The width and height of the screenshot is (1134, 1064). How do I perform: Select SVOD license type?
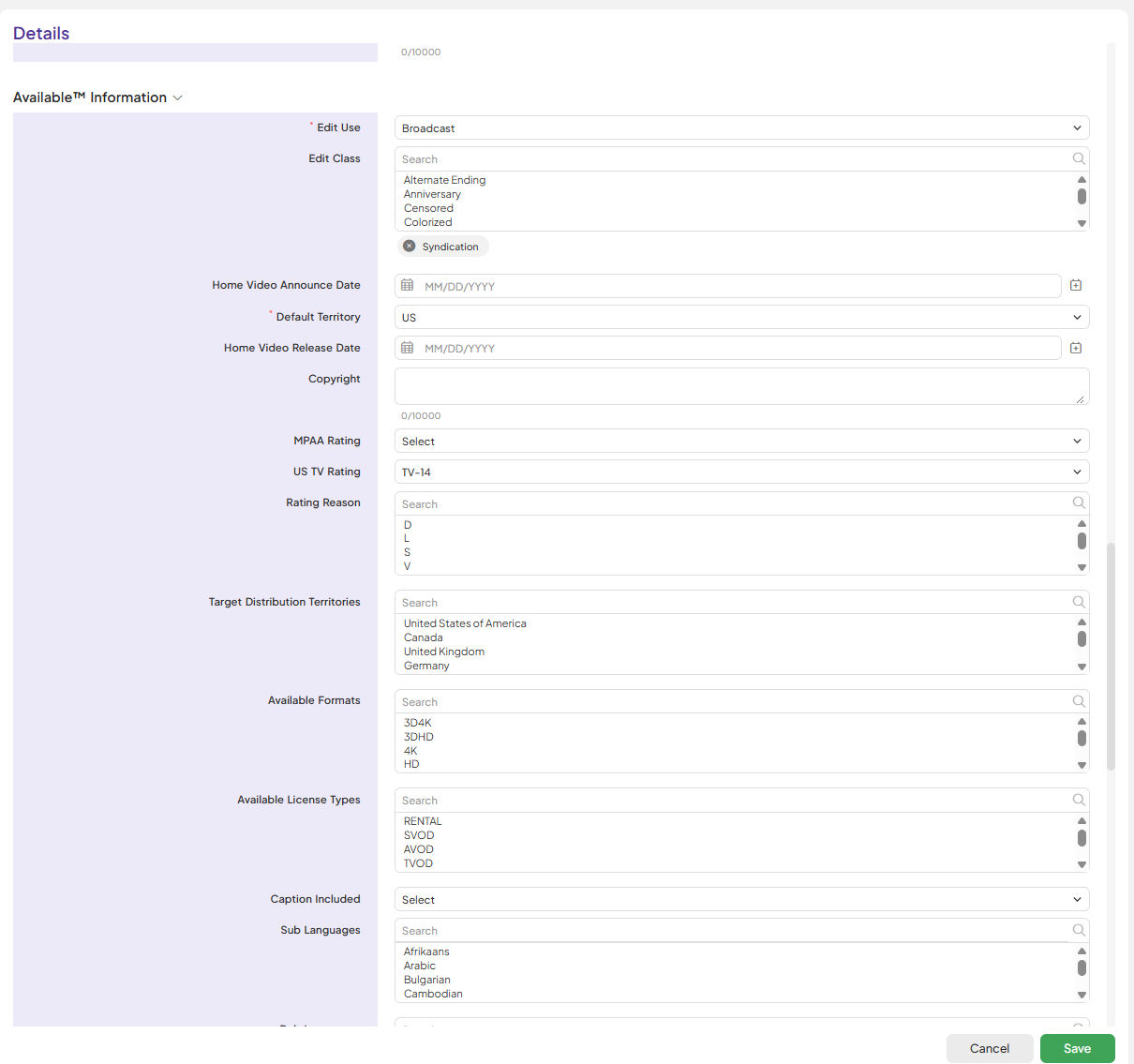419,835
